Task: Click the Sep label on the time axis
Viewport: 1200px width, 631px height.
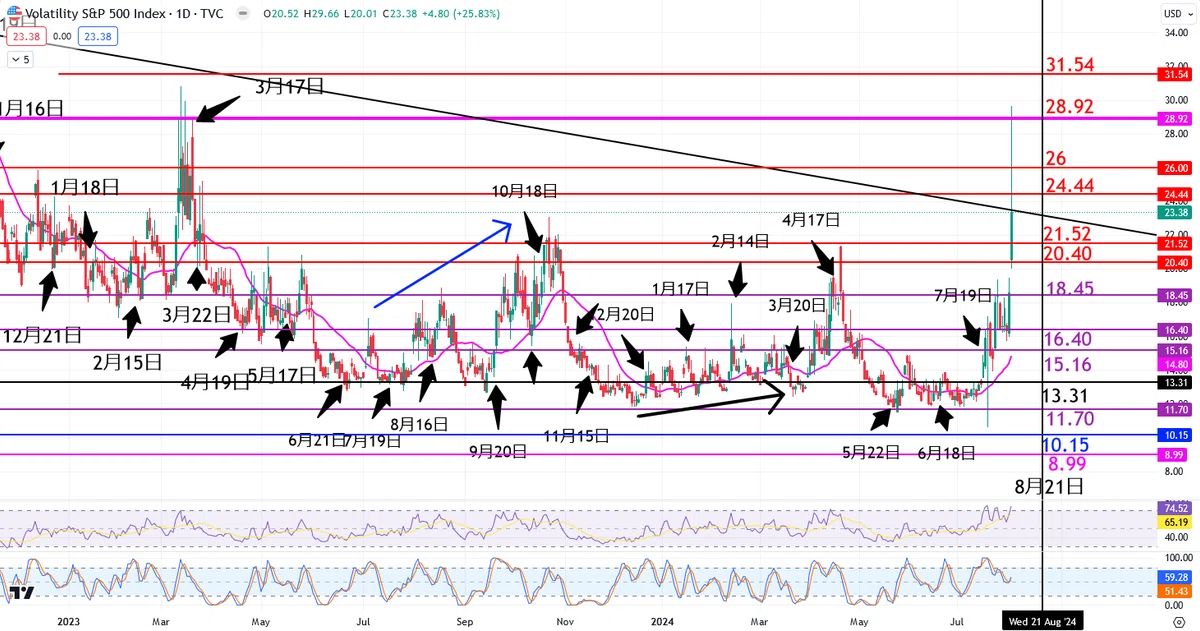Action: coord(464,621)
